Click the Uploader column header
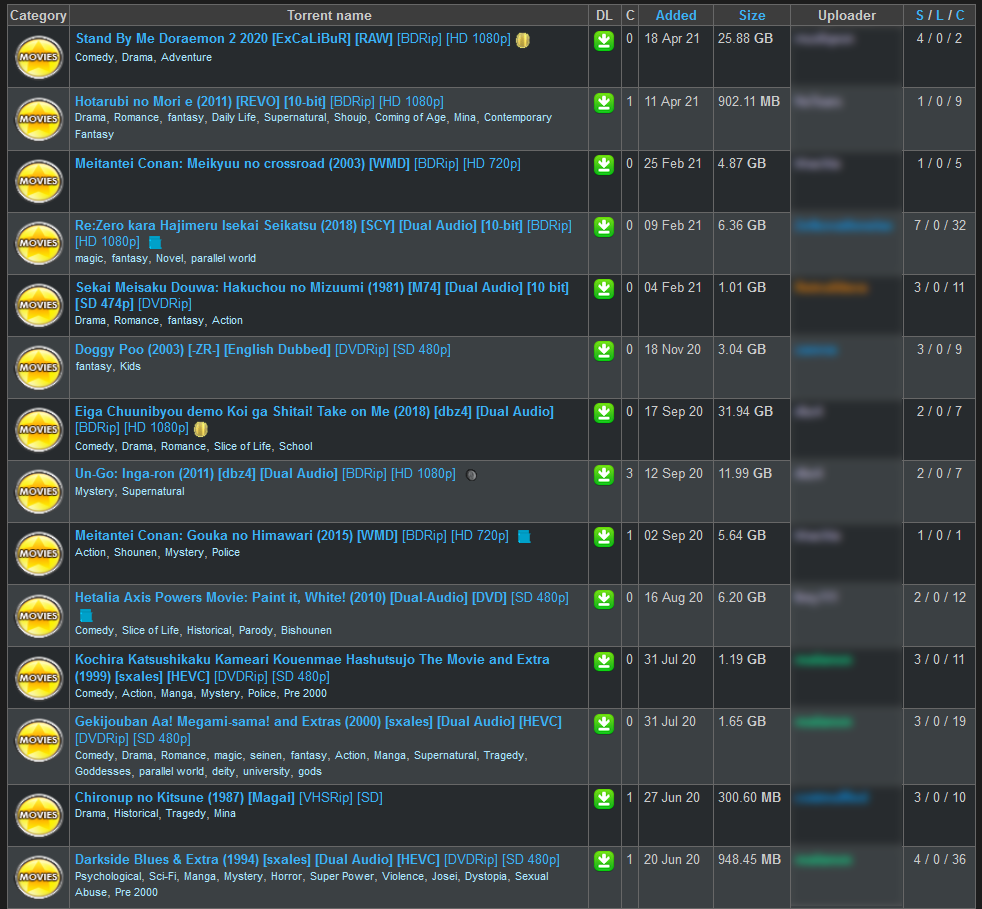The width and height of the screenshot is (982, 909). point(847,15)
